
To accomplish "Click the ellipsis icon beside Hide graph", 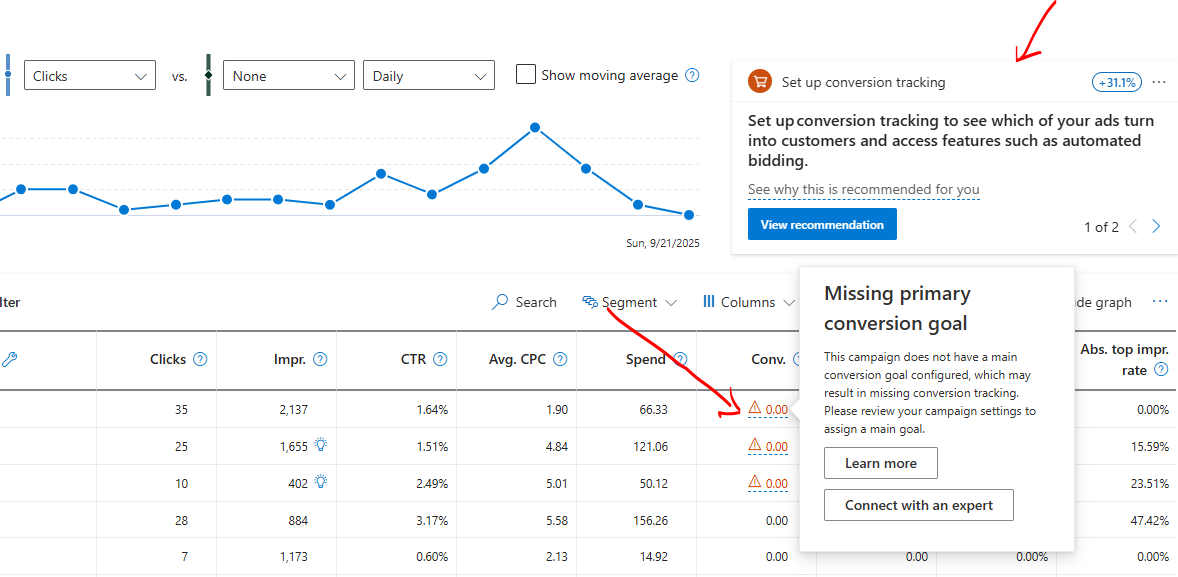I will point(1160,301).
